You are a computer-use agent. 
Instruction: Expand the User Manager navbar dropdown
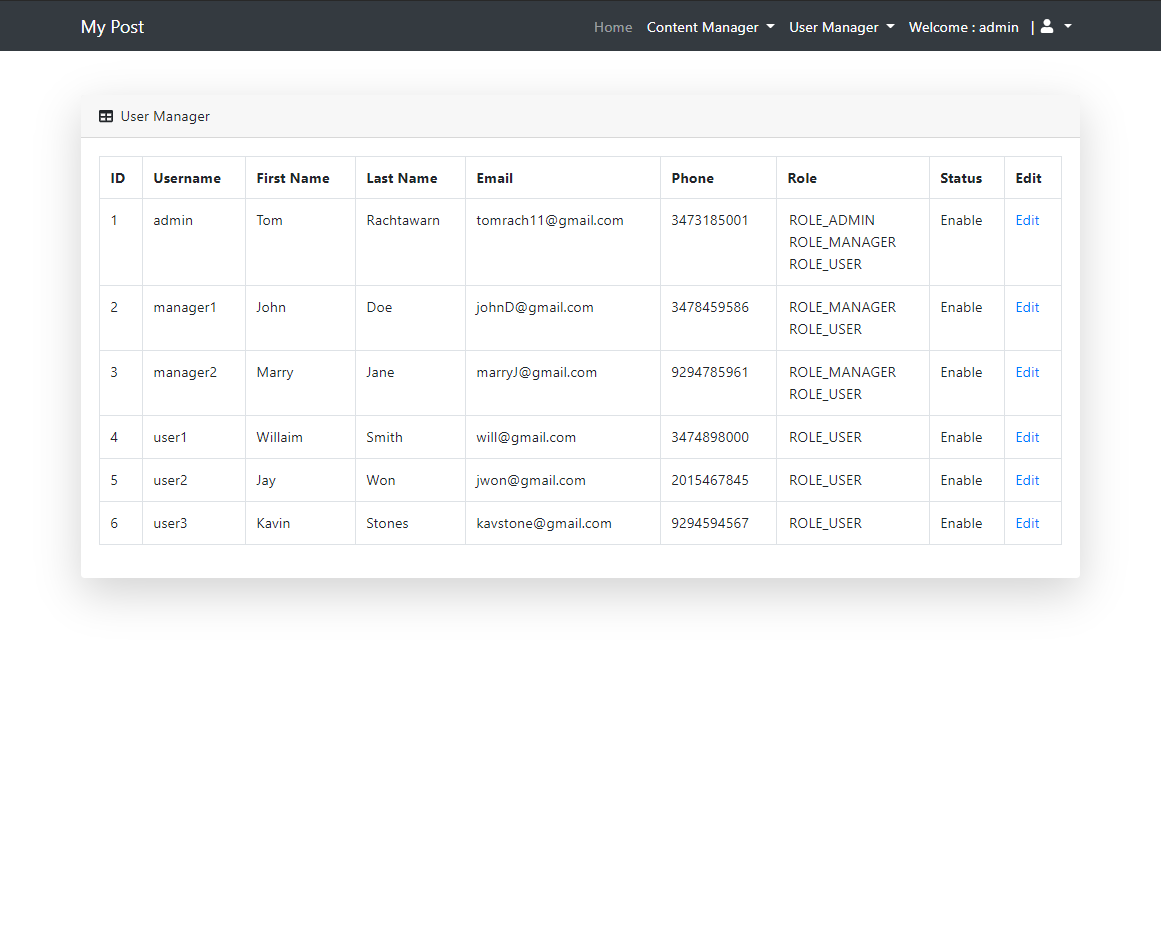point(841,27)
